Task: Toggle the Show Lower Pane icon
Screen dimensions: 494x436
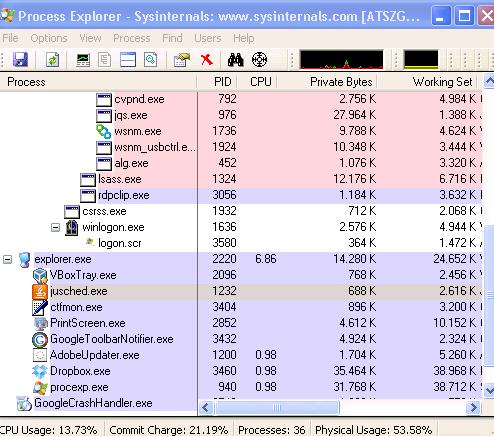Action: click(128, 60)
